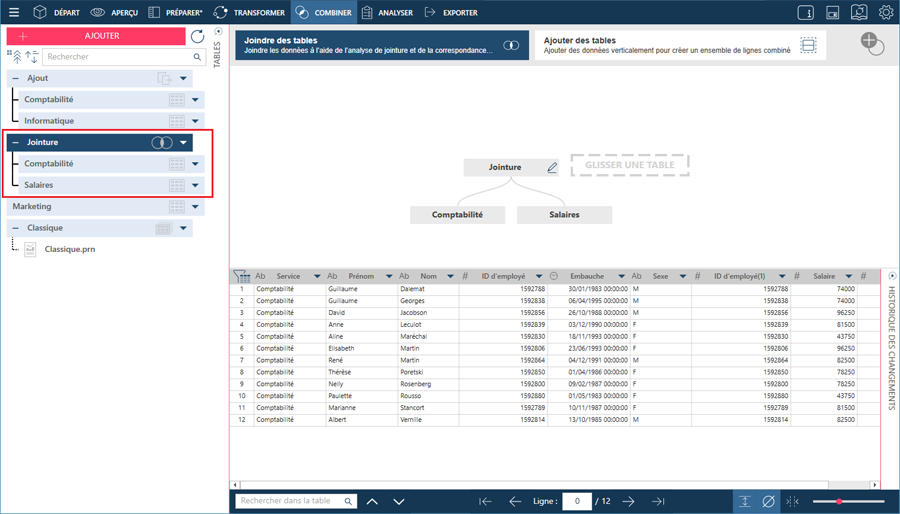Select the Ajouter des tables option

(680, 45)
